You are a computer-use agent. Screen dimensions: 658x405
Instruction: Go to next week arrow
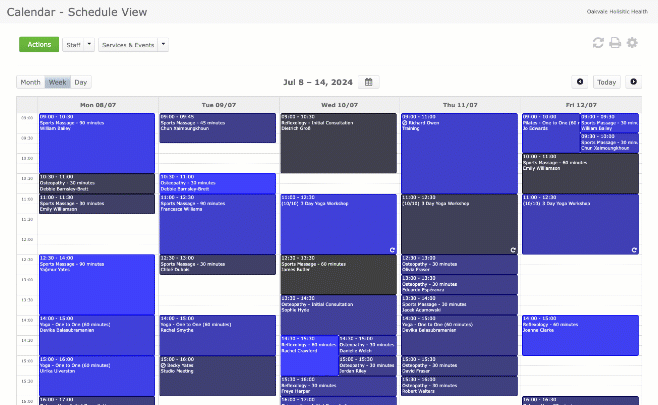(633, 82)
